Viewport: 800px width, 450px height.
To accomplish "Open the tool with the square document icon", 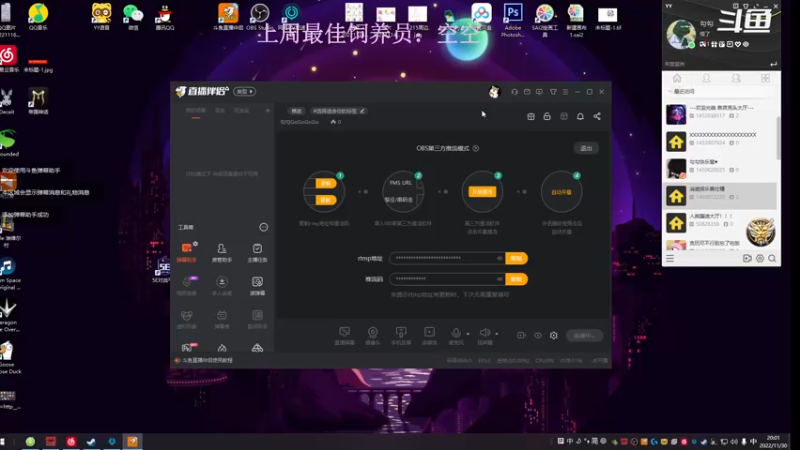I will (257, 319).
